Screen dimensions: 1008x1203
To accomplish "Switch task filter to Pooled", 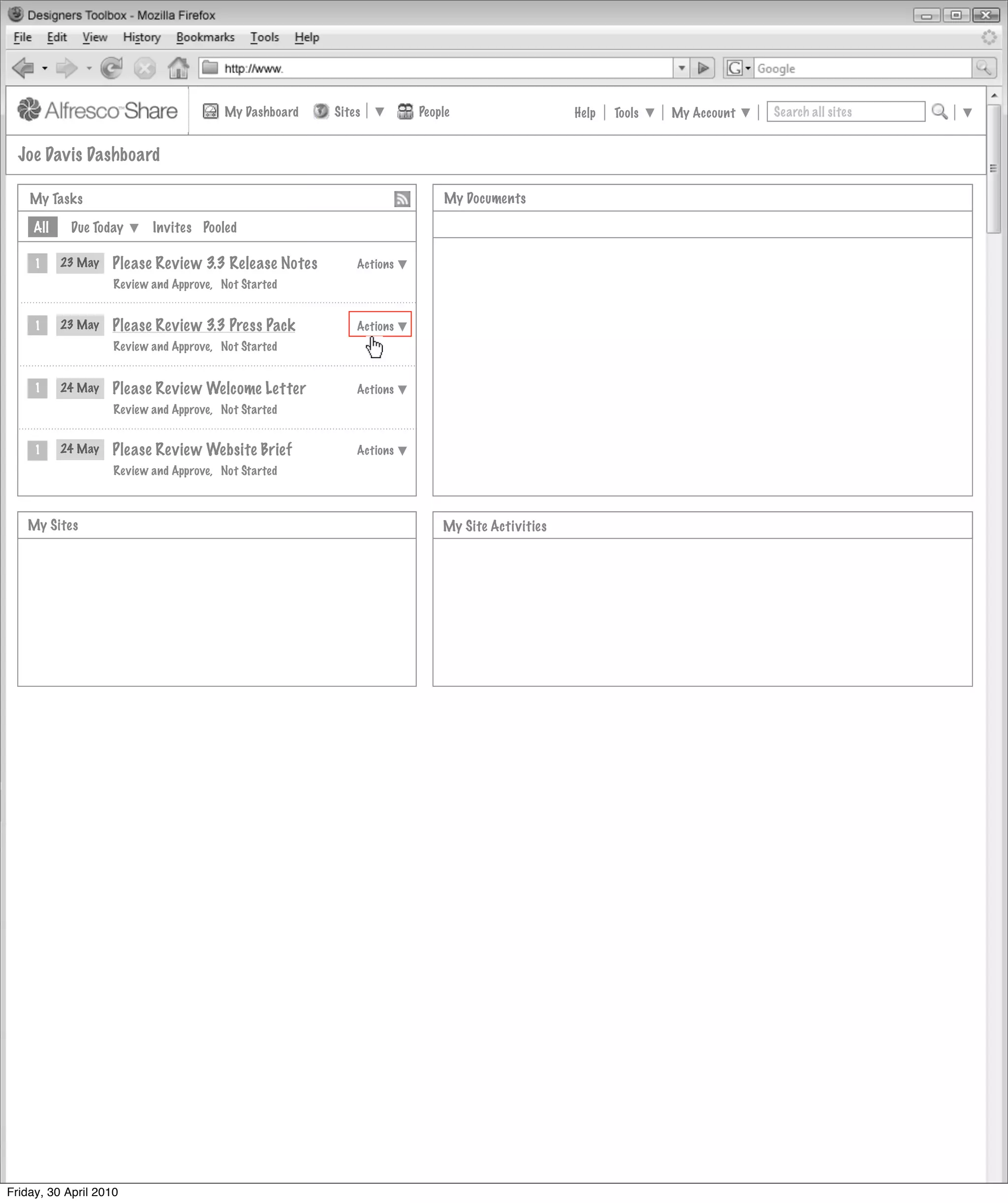I will coord(220,227).
